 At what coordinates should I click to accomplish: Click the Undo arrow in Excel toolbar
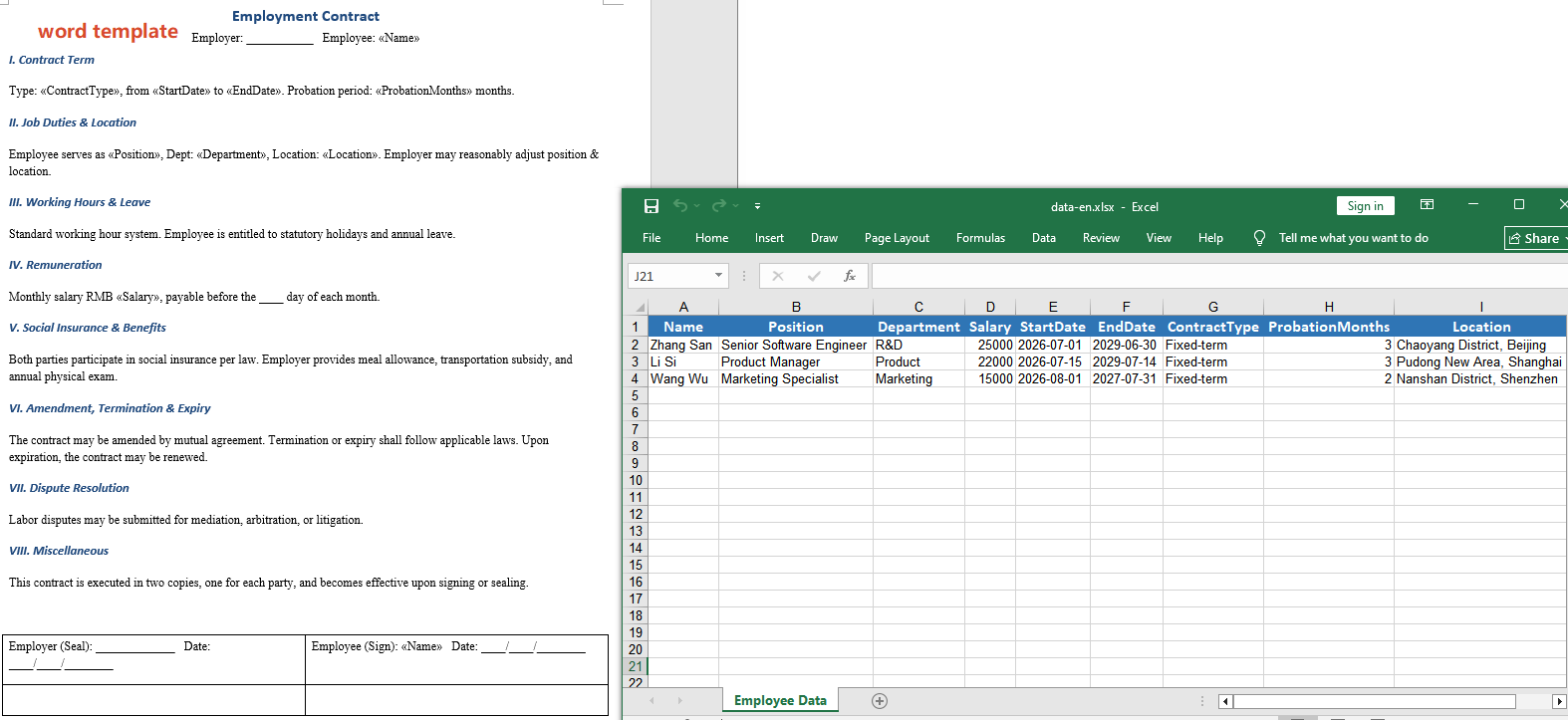point(680,206)
